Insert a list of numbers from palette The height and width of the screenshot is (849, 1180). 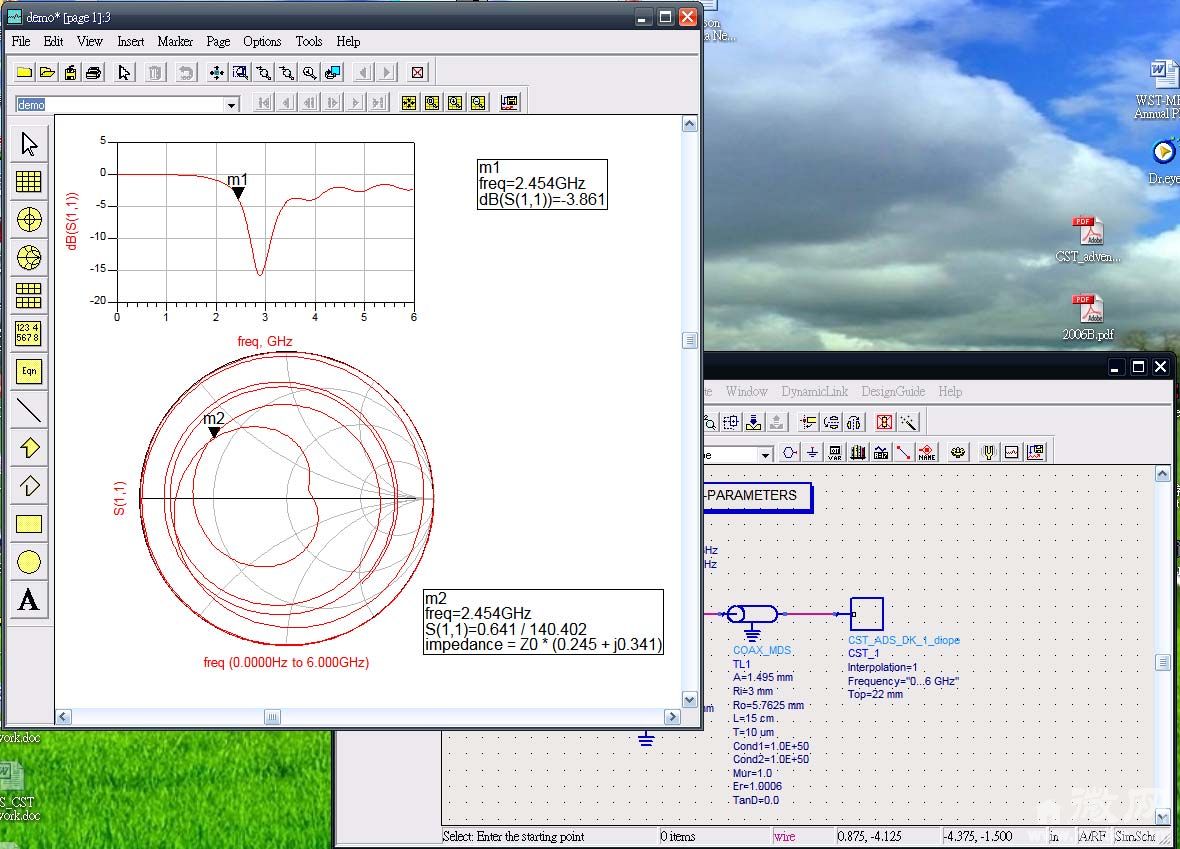pos(29,333)
